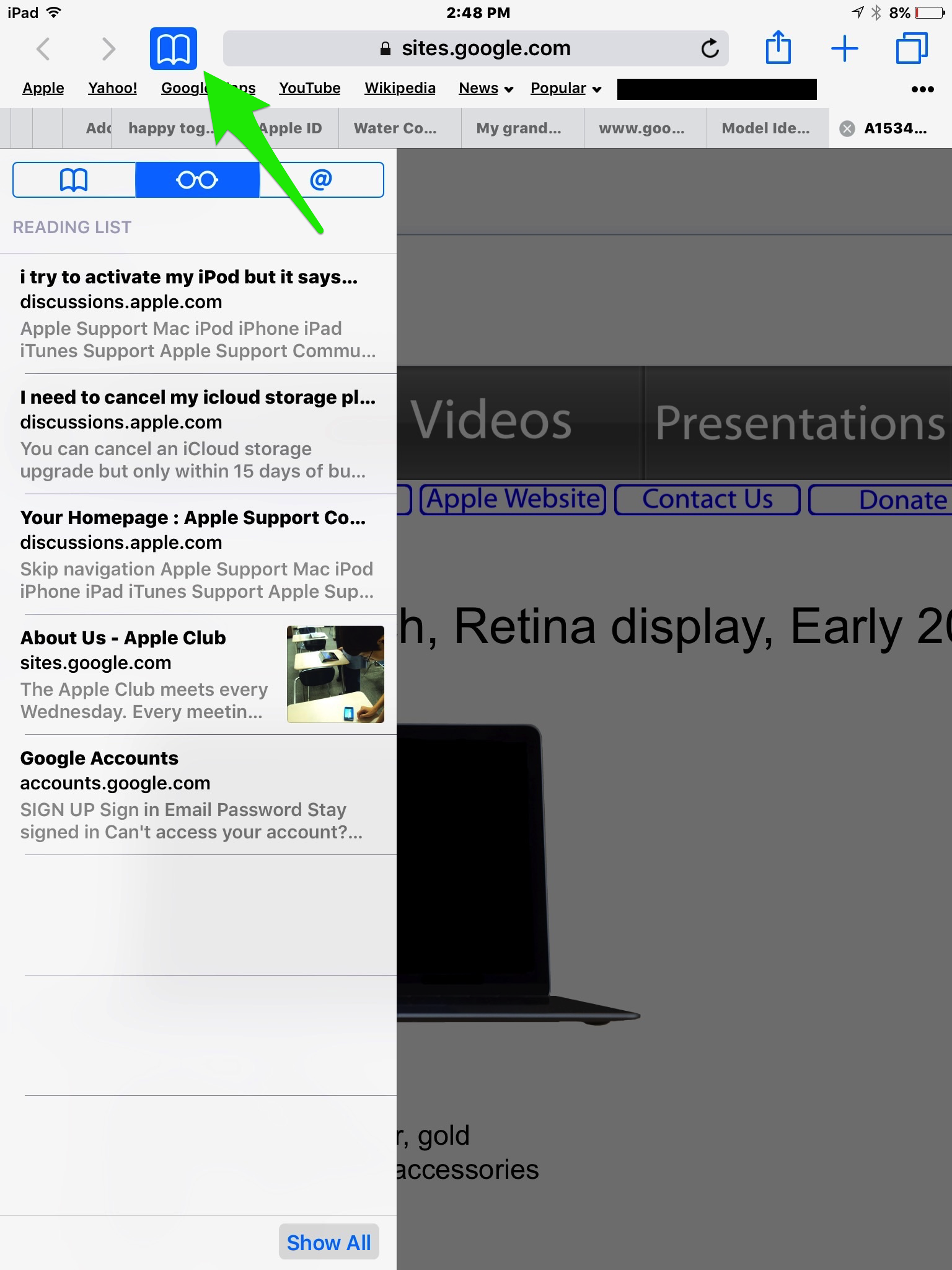
Task: Tap the Safari forward arrow
Action: [x=108, y=48]
